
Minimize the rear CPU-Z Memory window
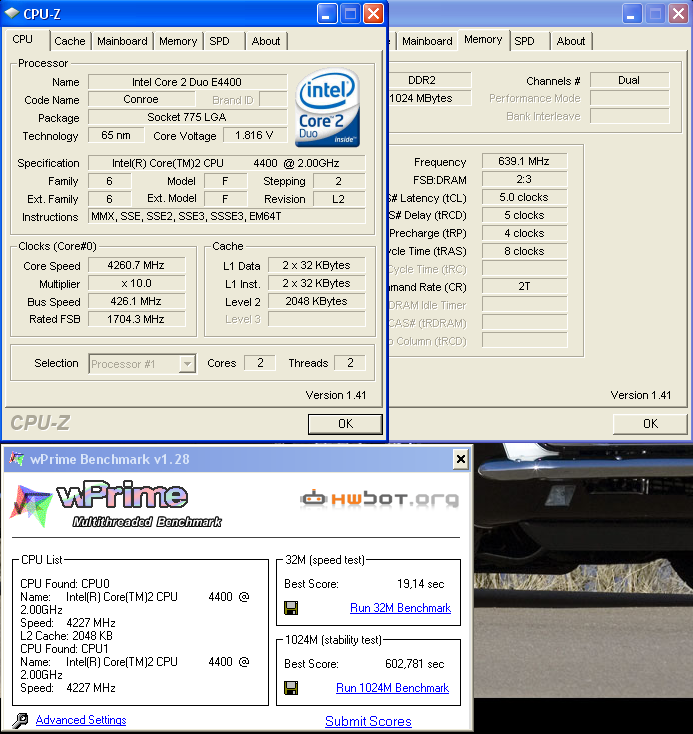click(632, 14)
